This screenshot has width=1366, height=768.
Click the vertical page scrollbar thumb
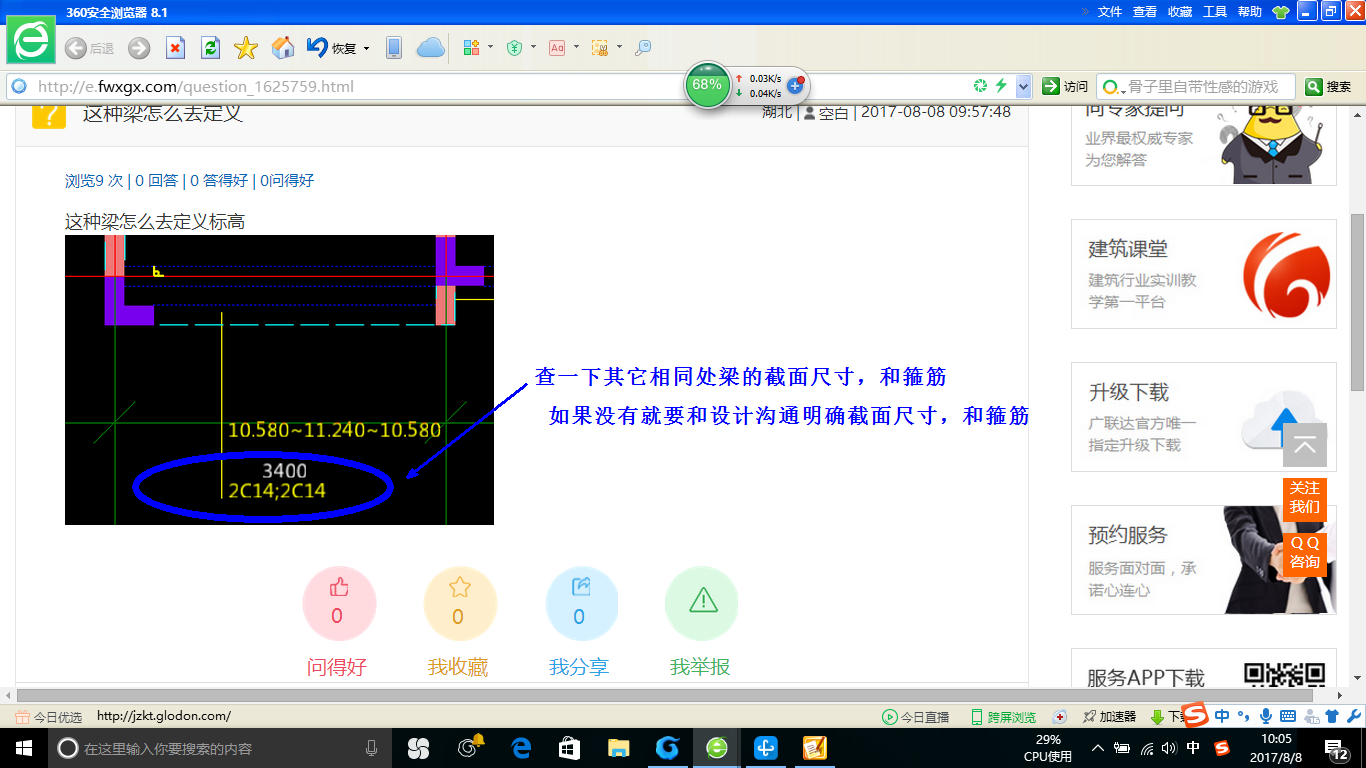click(1357, 302)
